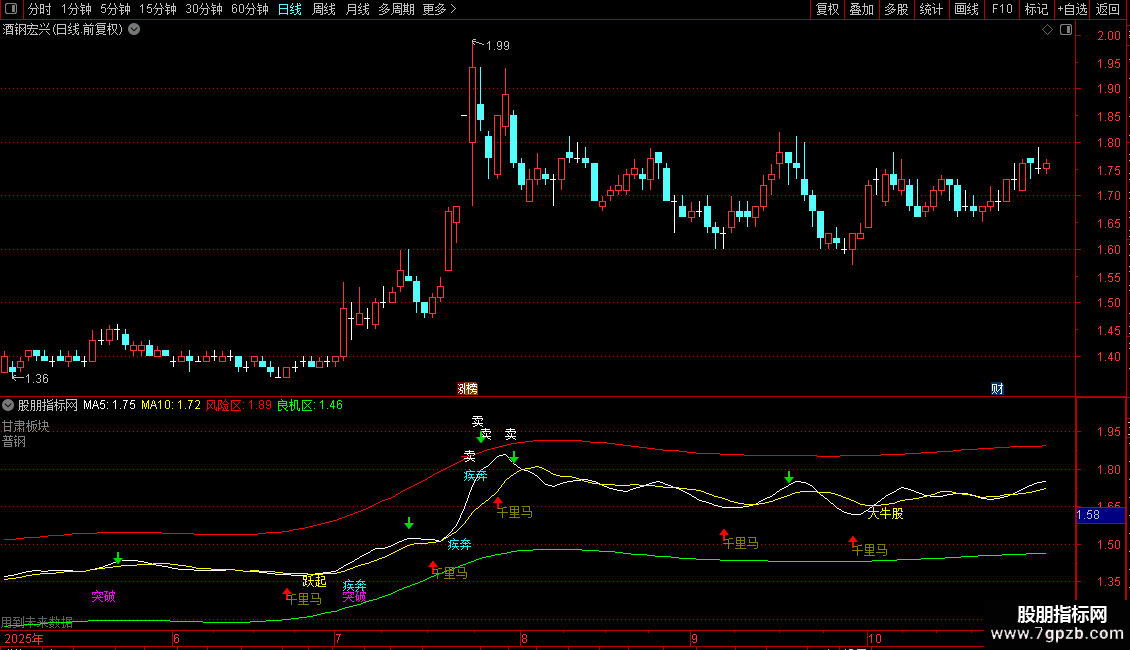
Task: Activate the 画线 drawing tool
Action: [966, 9]
